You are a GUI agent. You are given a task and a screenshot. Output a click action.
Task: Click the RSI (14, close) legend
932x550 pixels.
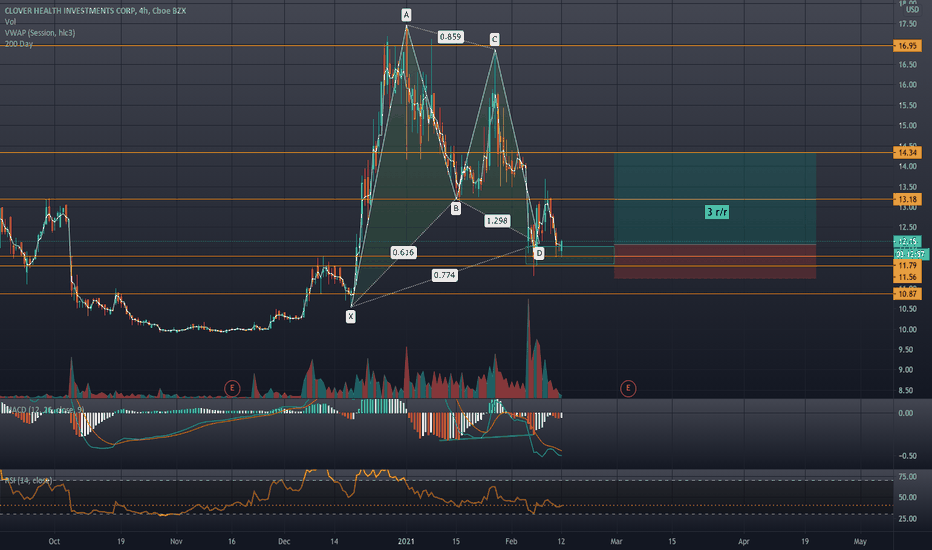coord(29,480)
